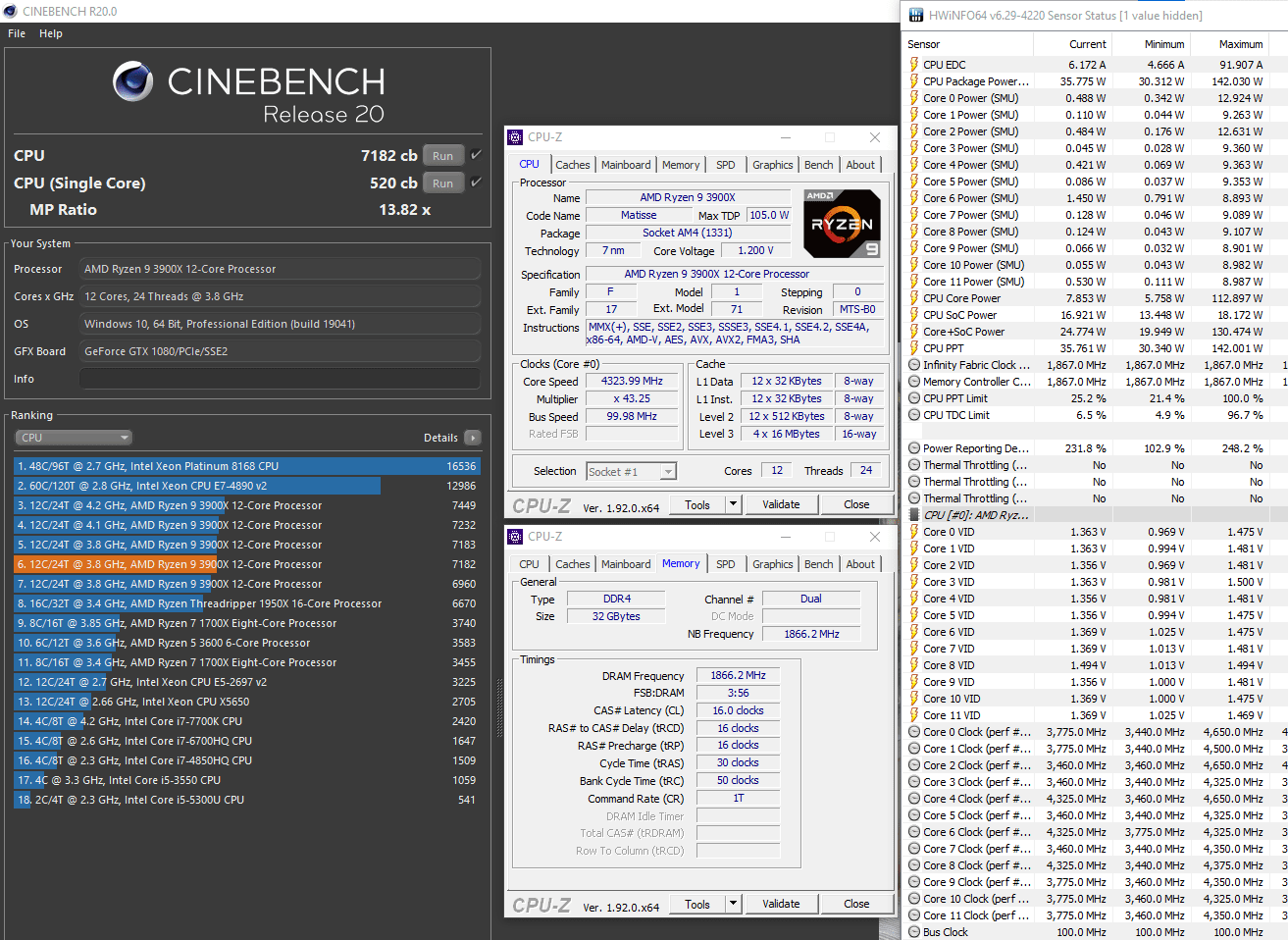The height and width of the screenshot is (940, 1288).
Task: Click Validate in top CPU-Z window
Action: point(781,504)
